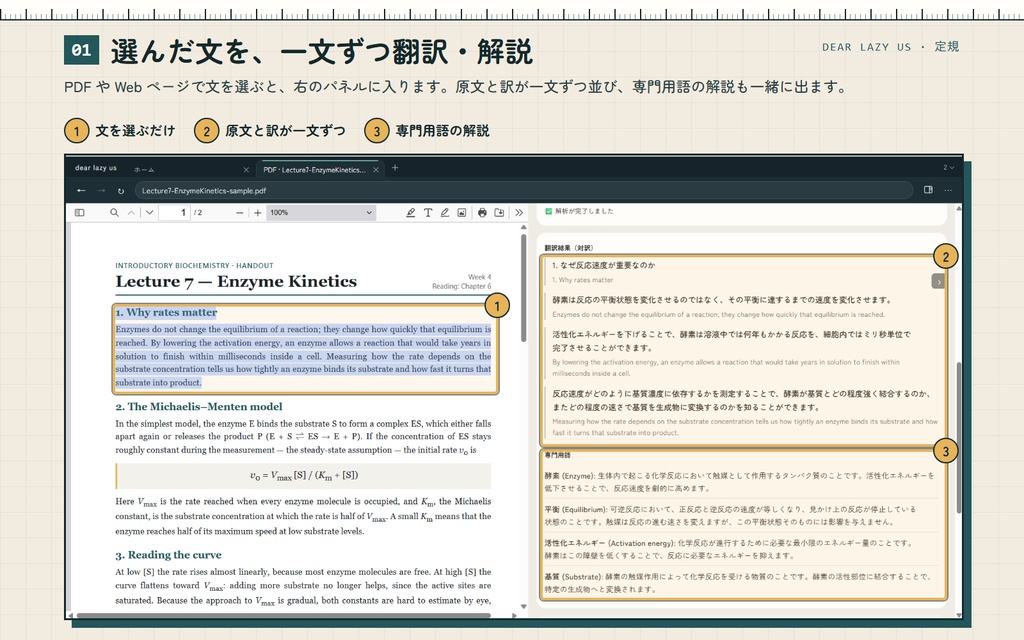Viewport: 1024px width, 640px height.
Task: Click the page total / 2 text
Action: pos(198,213)
